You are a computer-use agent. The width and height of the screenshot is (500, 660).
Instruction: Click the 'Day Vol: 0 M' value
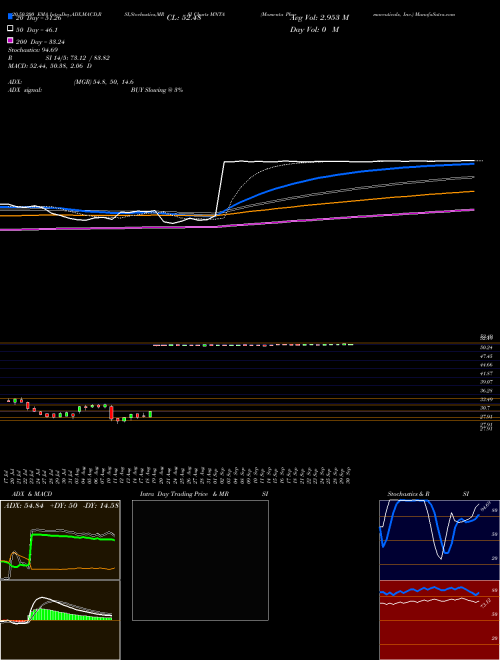pos(315,30)
